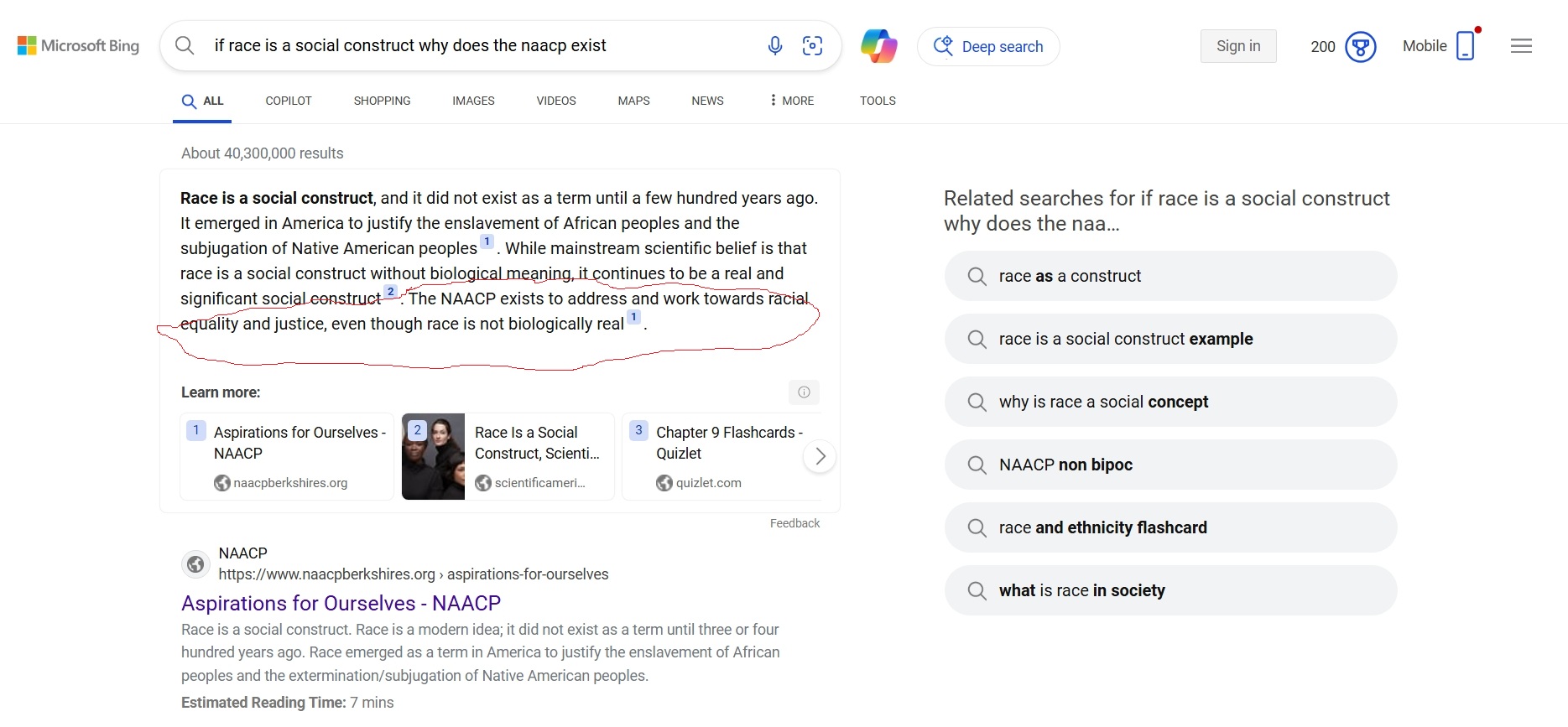The width and height of the screenshot is (1568, 727).
Task: Click citation 1 after Native American peoples
Action: (487, 241)
